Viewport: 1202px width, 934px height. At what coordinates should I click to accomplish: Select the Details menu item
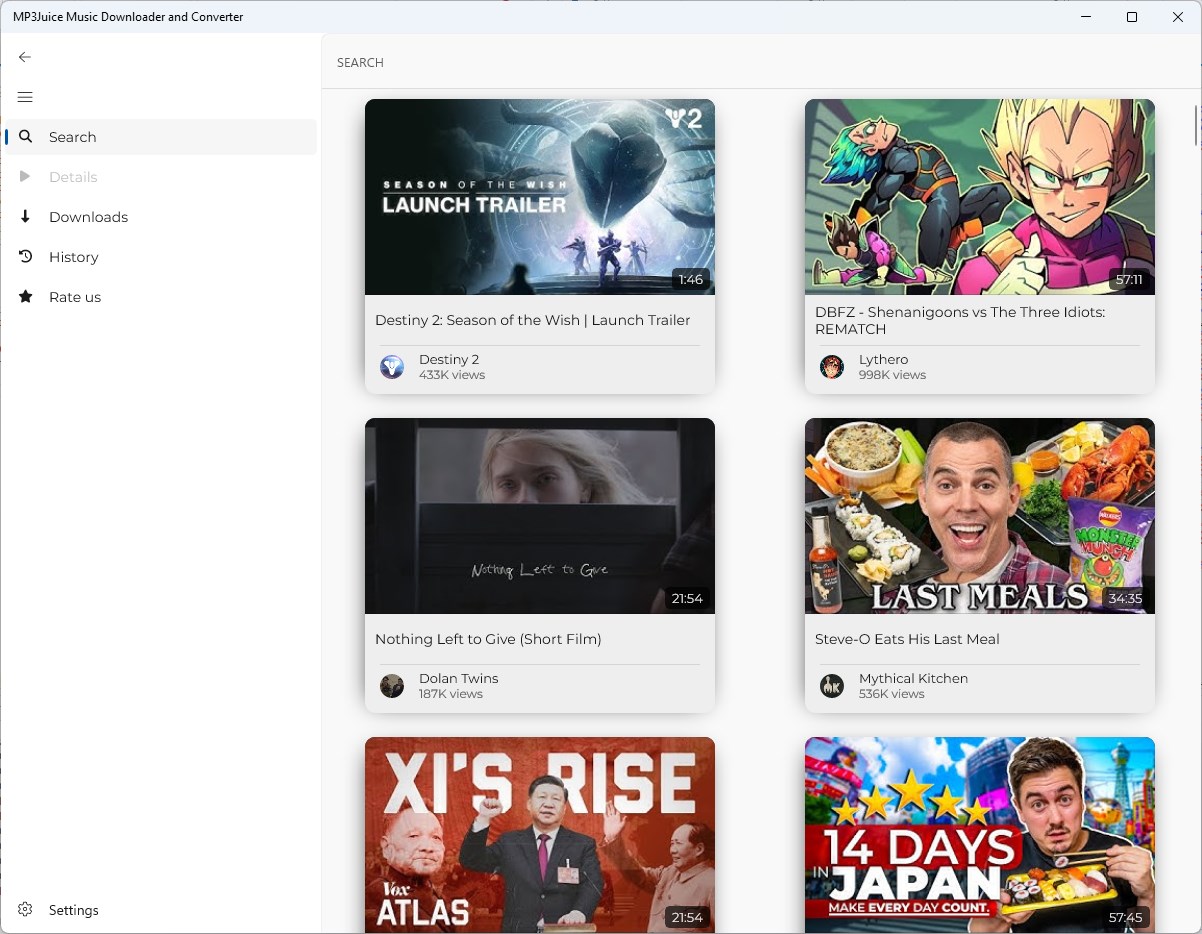pyautogui.click(x=161, y=177)
